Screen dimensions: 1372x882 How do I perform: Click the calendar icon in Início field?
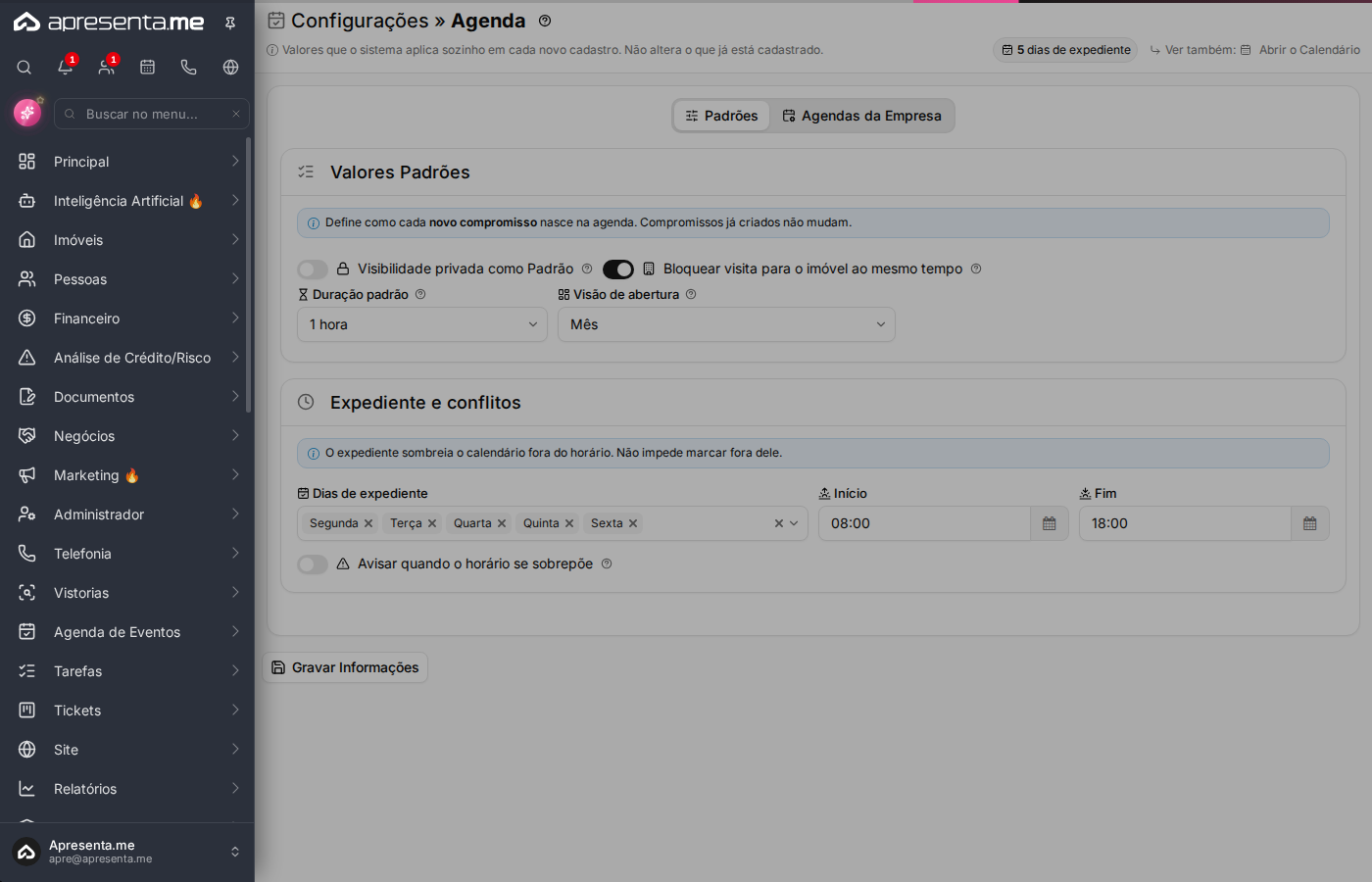[x=1050, y=523]
